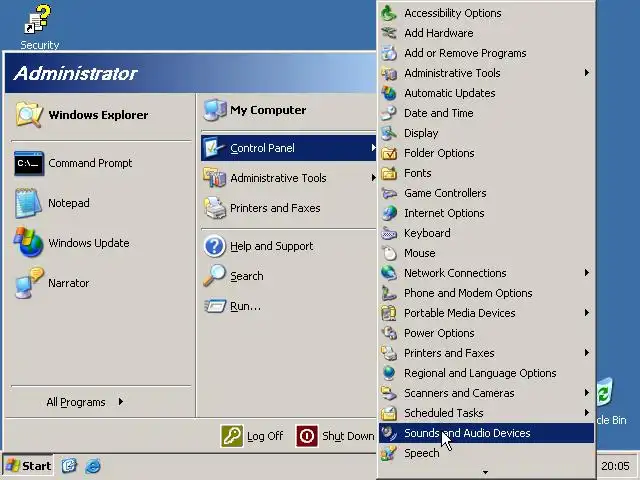Click the Internet Explorer quick launch icon
Viewport: 640px width, 480px height.
93,466
